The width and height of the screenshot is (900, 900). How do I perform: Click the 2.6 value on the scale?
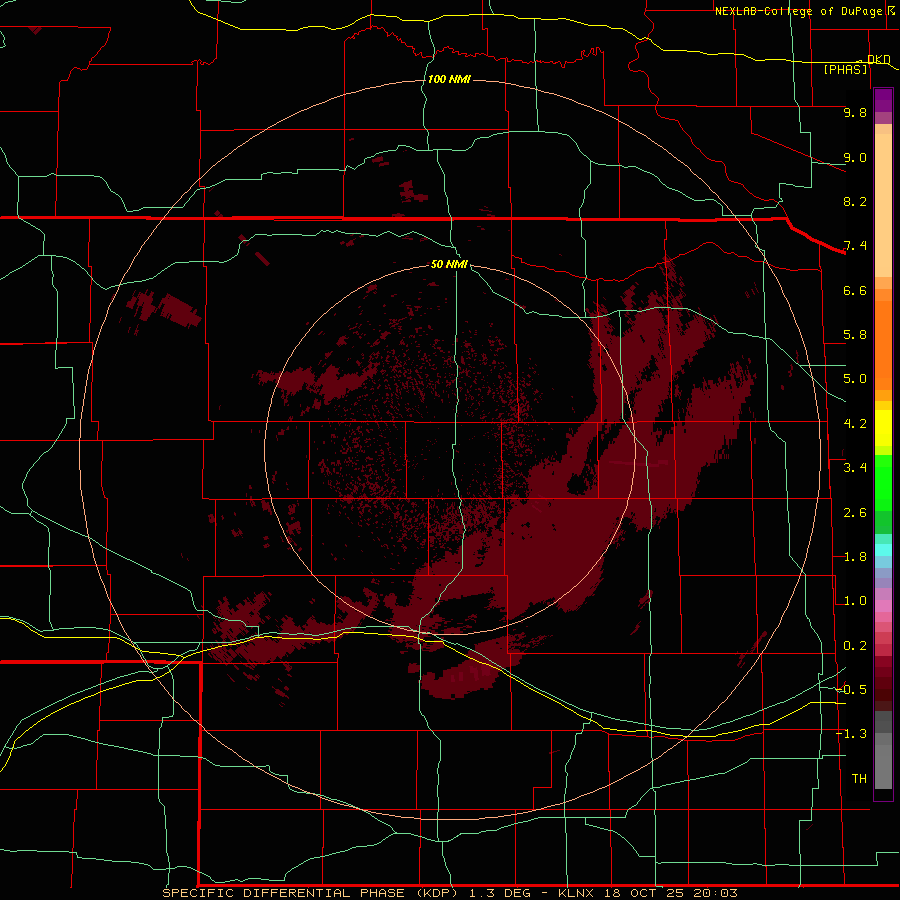[855, 513]
